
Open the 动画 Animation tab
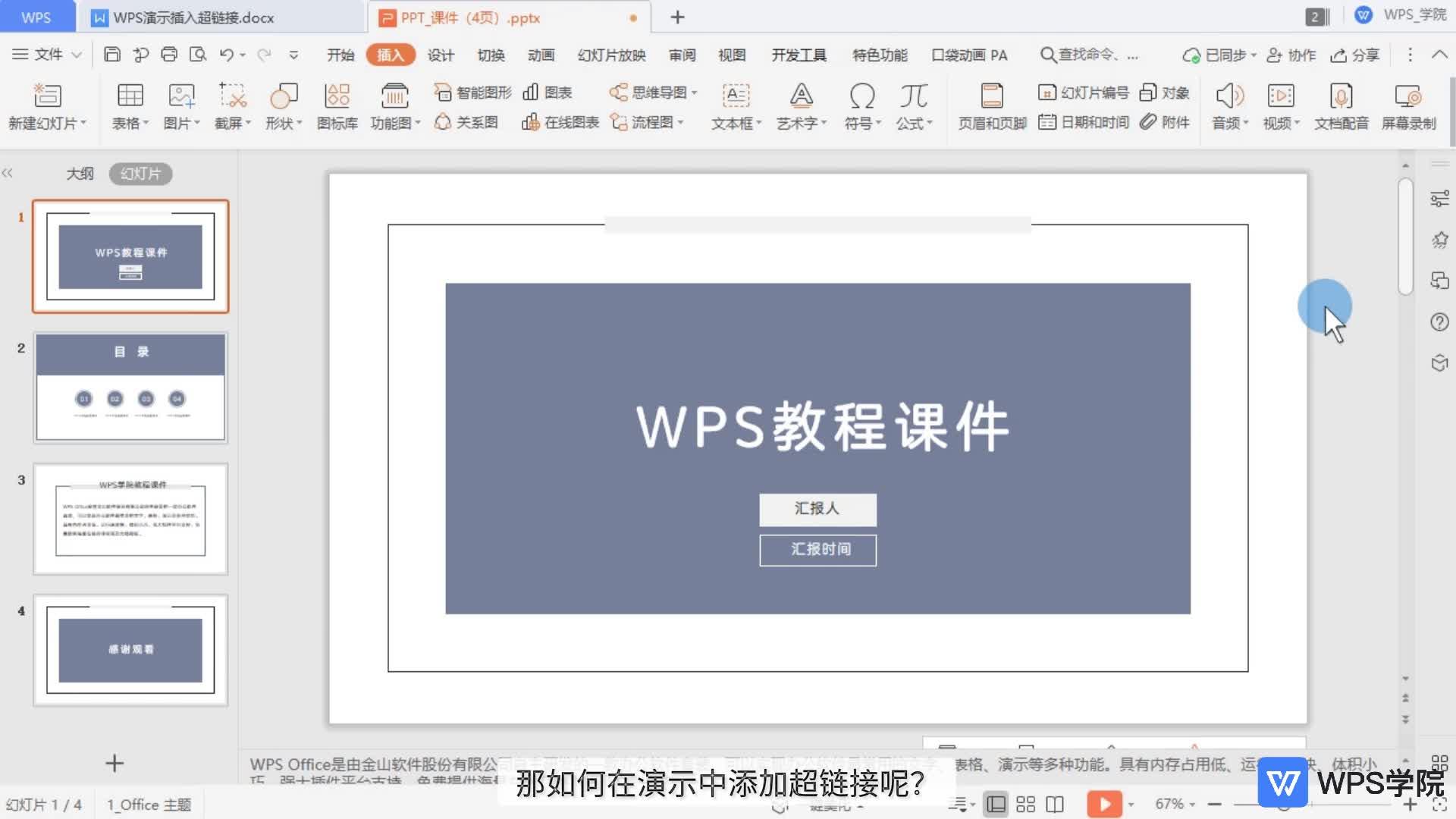[x=541, y=55]
